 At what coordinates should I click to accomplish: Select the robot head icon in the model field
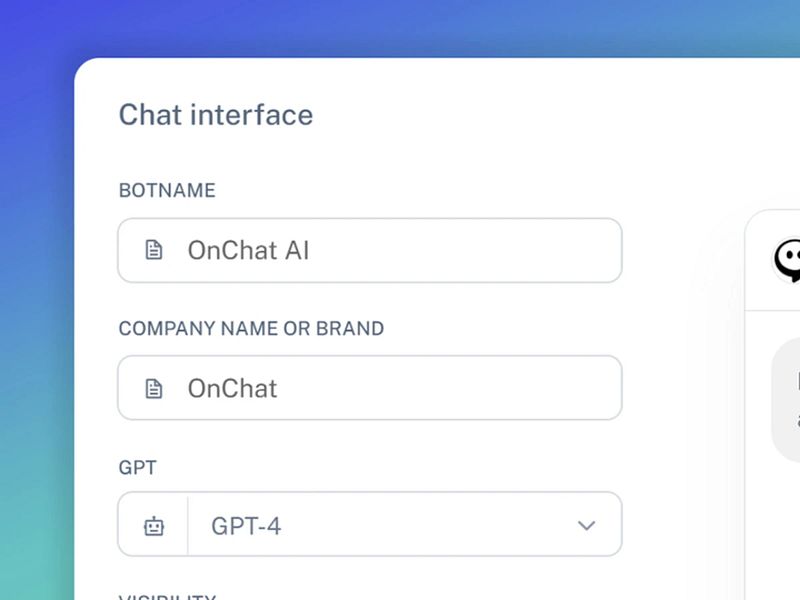click(153, 524)
